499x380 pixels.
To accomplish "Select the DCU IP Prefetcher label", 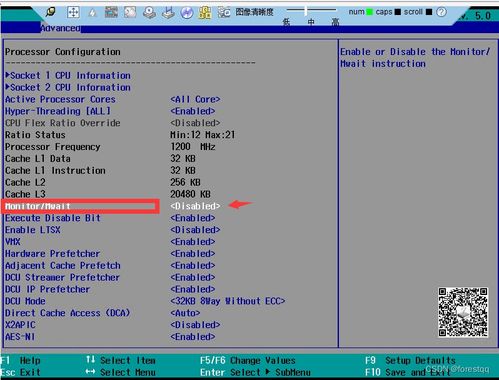I will pyautogui.click(x=47, y=289).
